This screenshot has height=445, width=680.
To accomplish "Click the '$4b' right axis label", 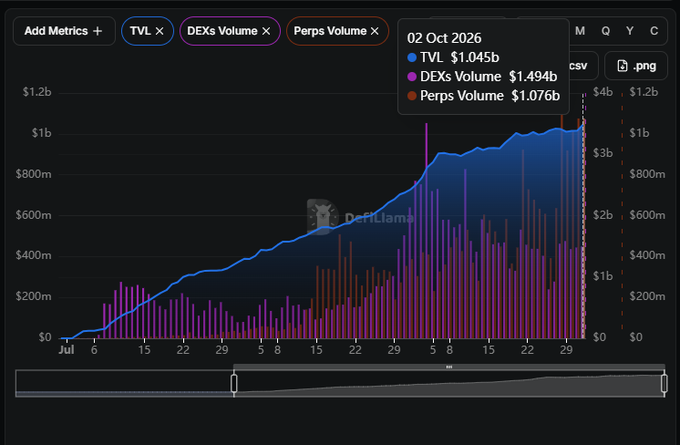I will click(603, 92).
